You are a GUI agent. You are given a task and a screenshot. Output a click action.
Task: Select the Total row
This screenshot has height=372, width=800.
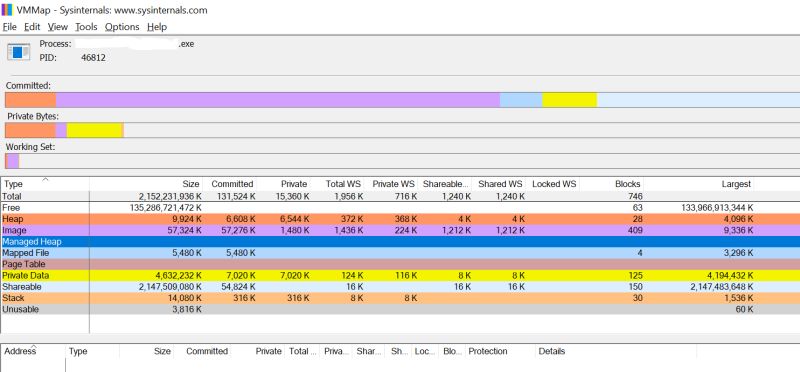tap(400, 196)
